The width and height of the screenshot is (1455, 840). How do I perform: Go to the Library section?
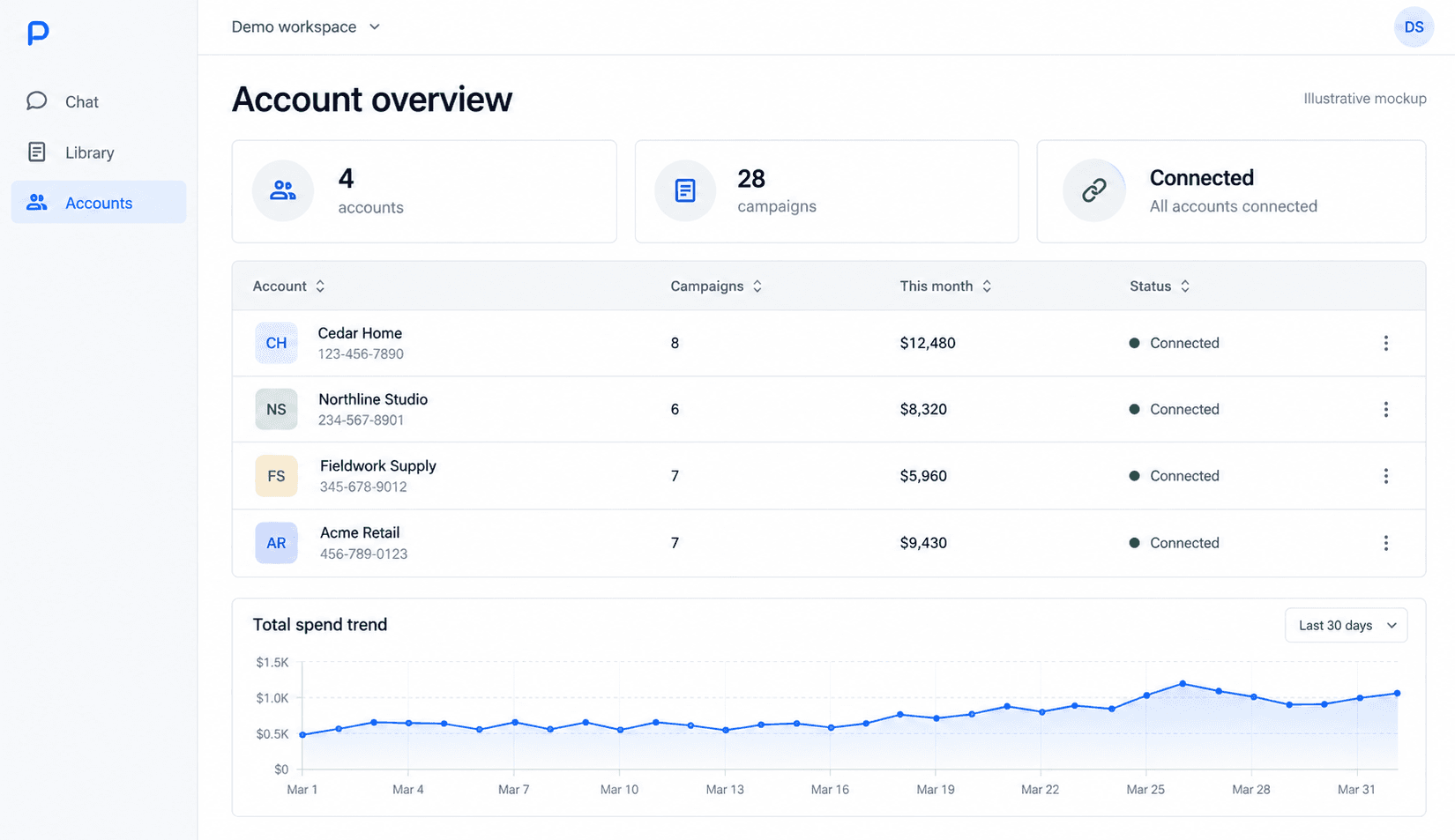click(99, 152)
